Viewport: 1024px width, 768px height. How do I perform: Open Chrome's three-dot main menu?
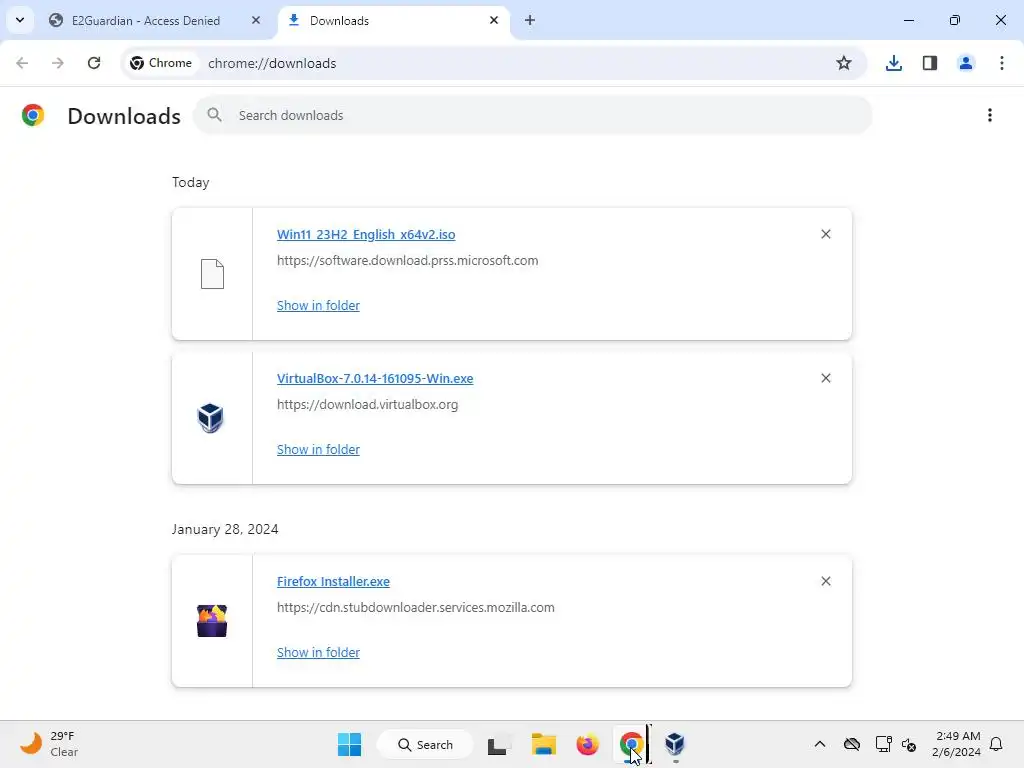1002,63
